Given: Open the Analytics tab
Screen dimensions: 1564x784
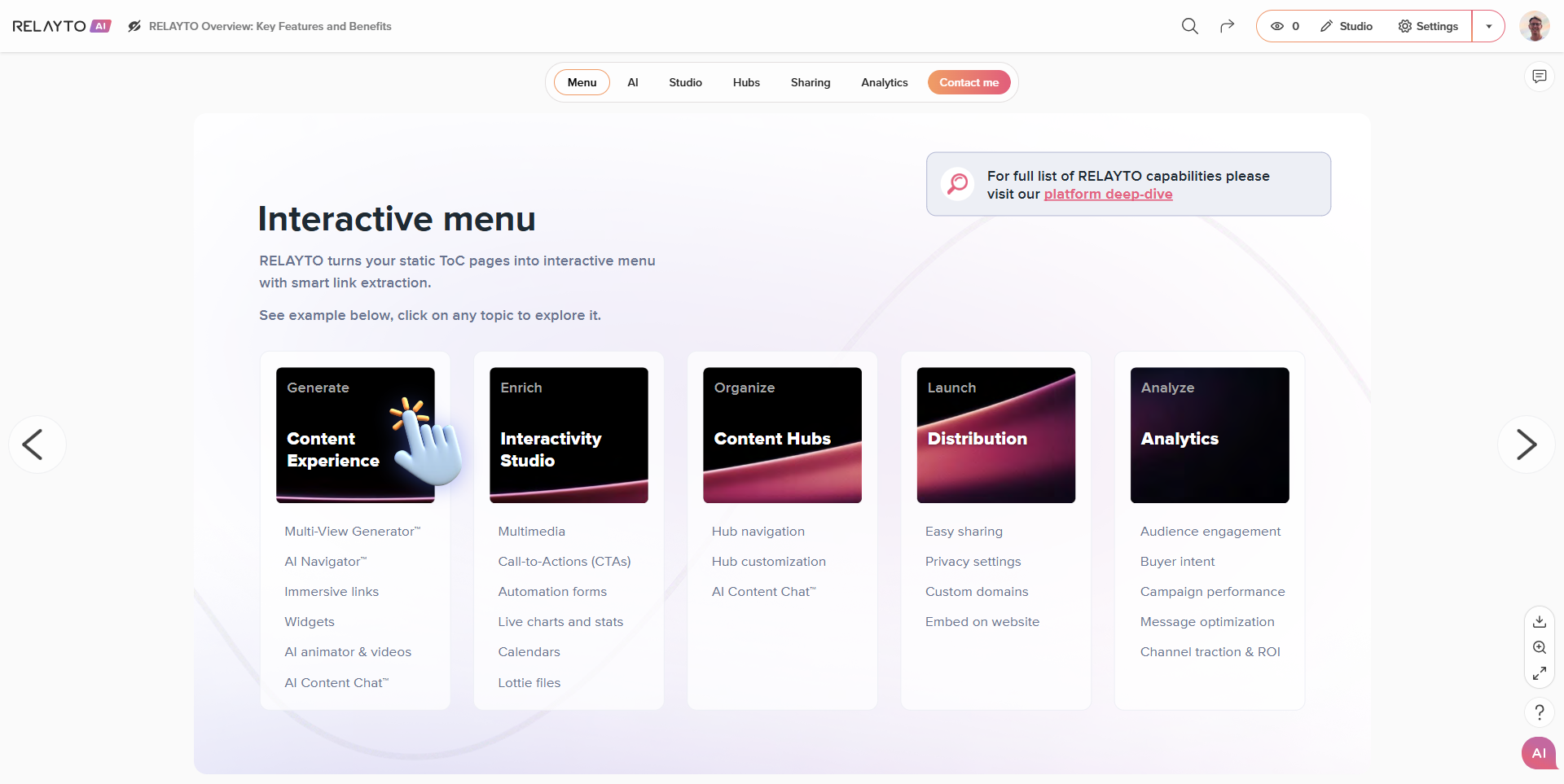Looking at the screenshot, I should click(885, 82).
